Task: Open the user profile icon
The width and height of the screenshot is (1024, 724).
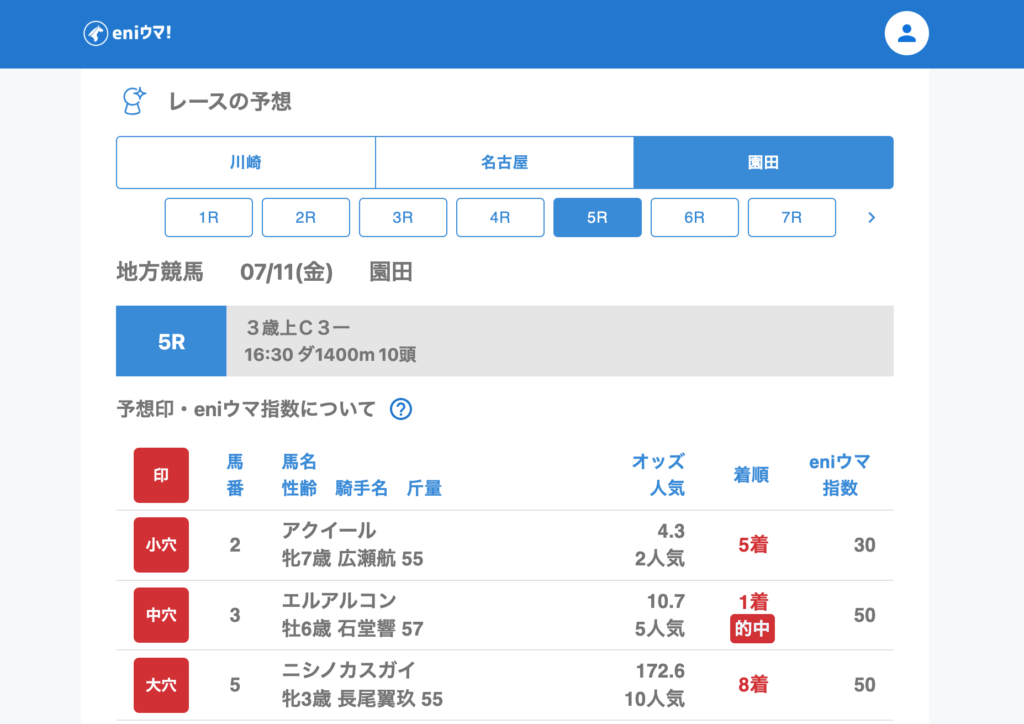Action: (x=906, y=33)
